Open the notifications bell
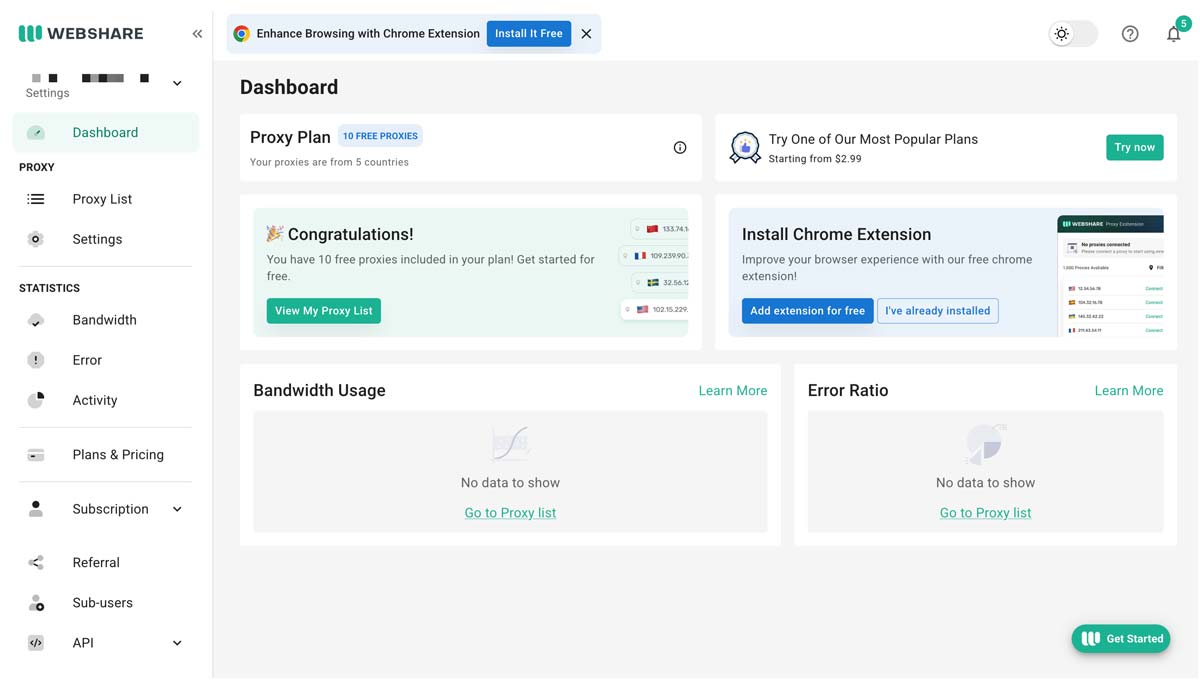The image size is (1200, 700). [x=1173, y=34]
